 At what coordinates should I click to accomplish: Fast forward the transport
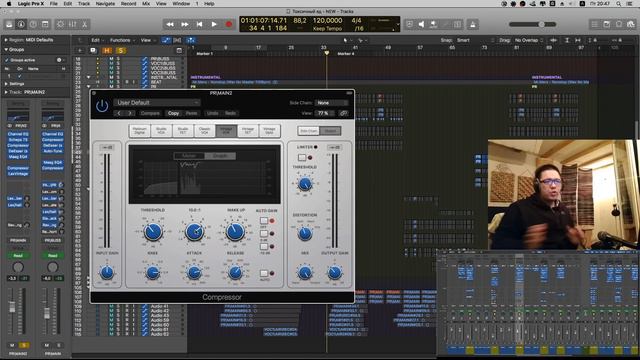184,24
